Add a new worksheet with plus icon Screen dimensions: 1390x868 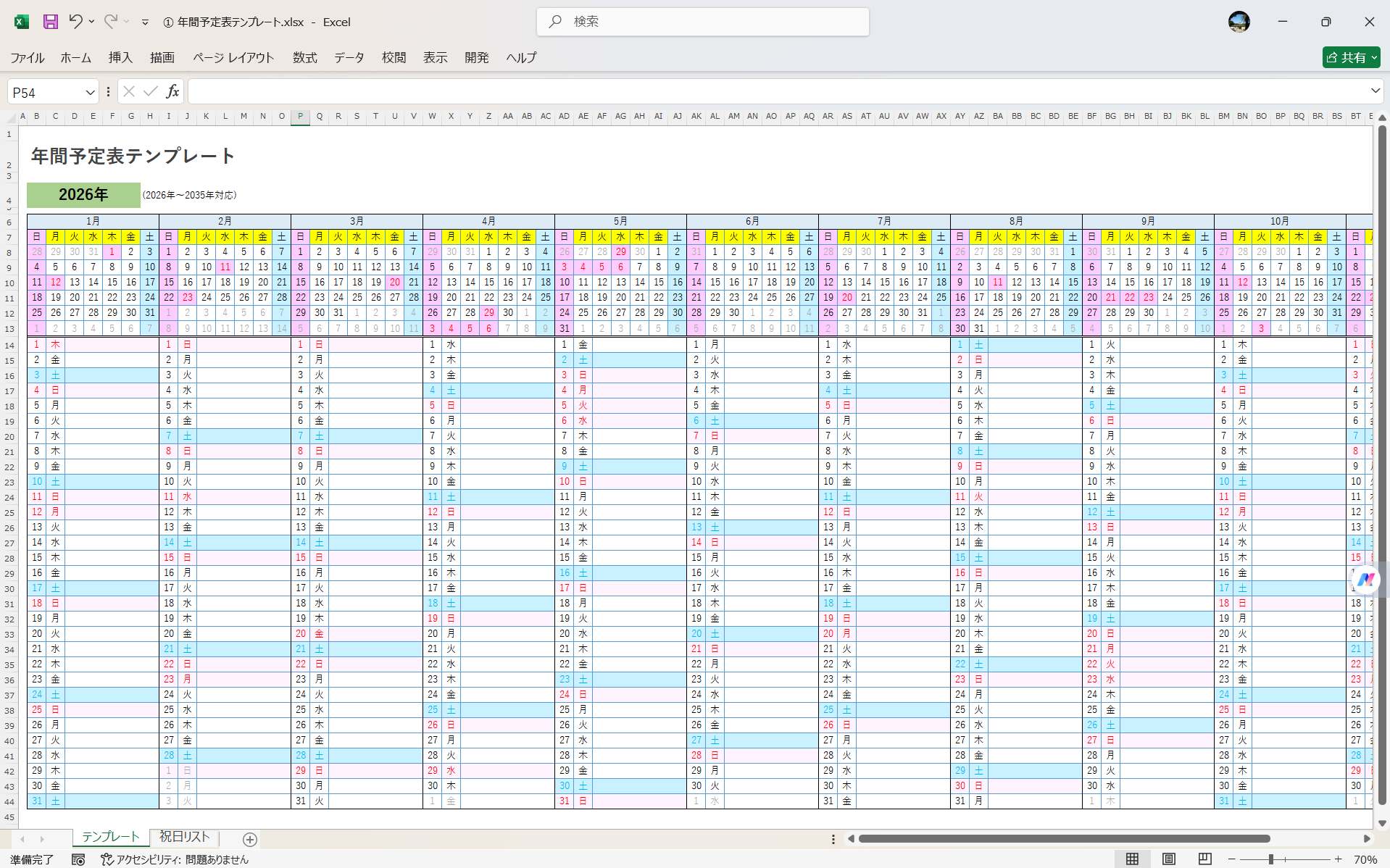(x=249, y=839)
